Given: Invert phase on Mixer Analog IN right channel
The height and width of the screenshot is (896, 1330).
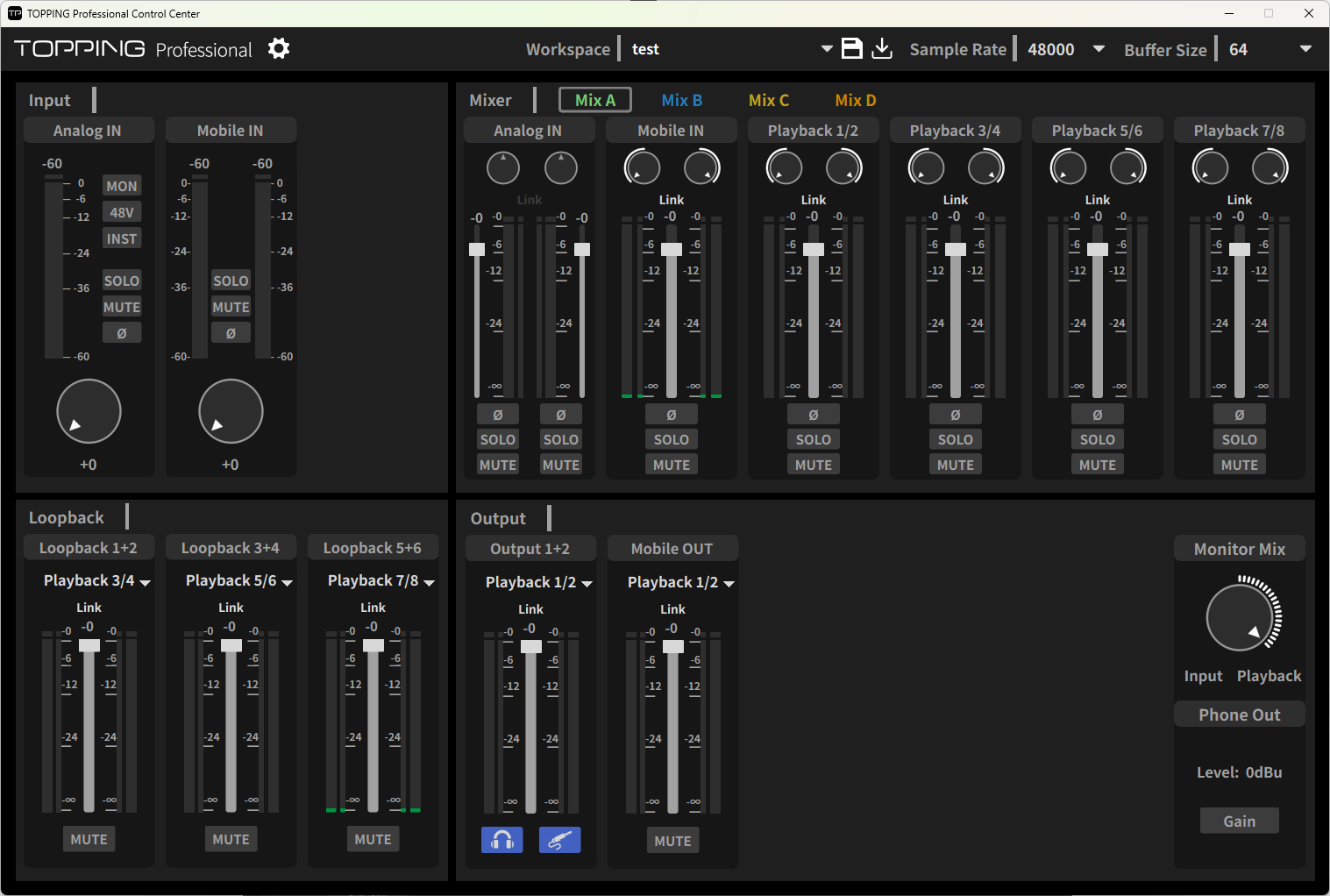Looking at the screenshot, I should 561,415.
